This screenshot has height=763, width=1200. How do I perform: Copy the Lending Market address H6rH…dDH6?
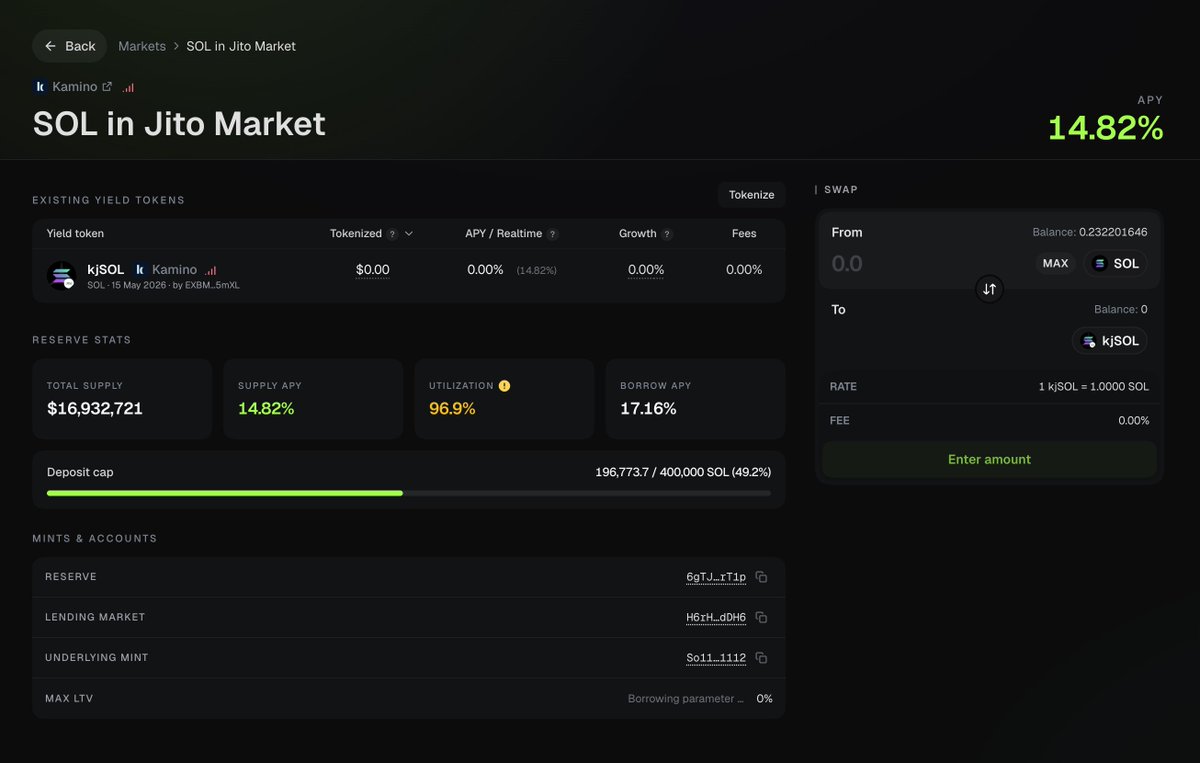click(x=761, y=617)
